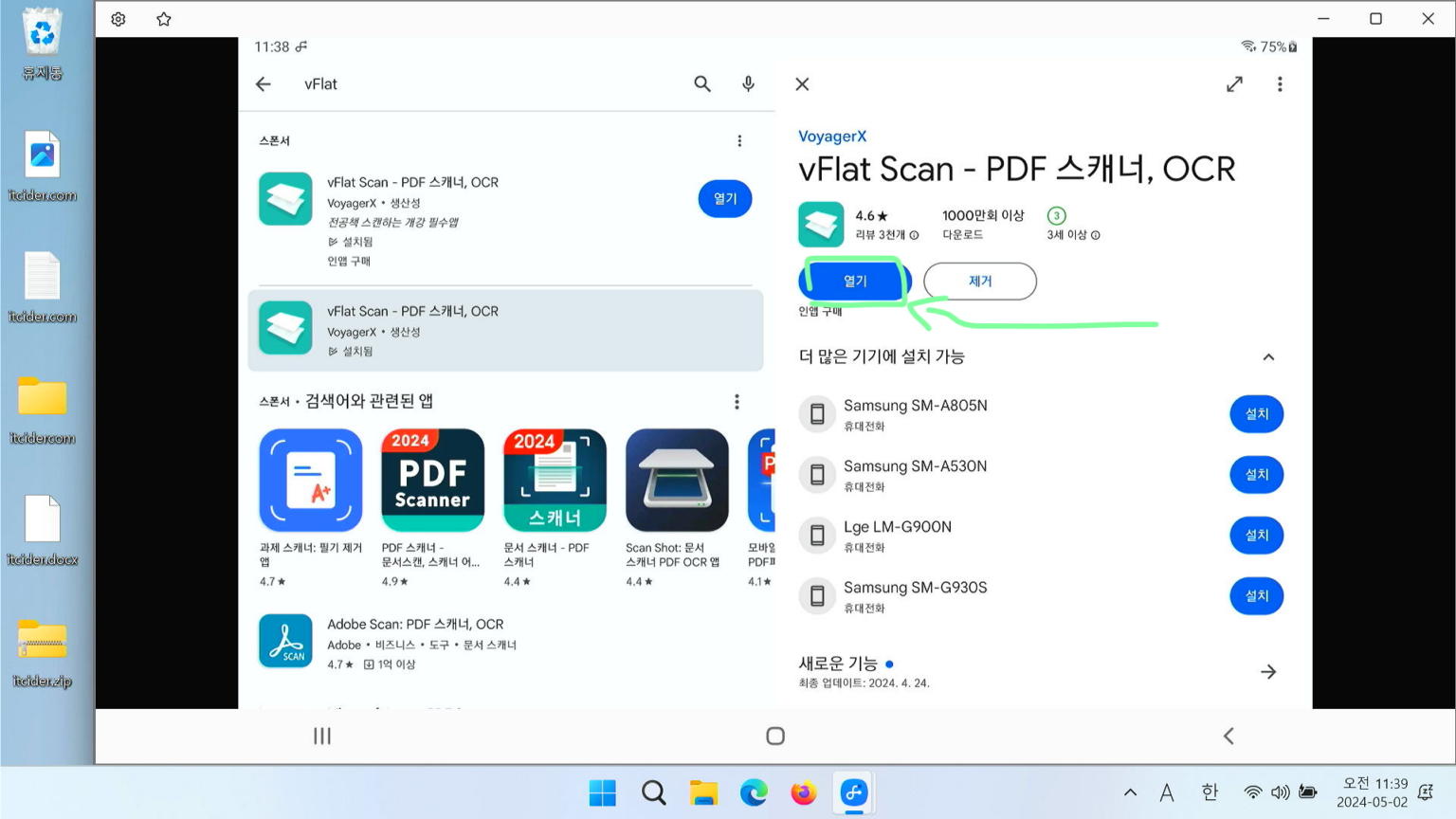The width and height of the screenshot is (1456, 819).
Task: Click the VoyagerX developer link
Action: [831, 136]
